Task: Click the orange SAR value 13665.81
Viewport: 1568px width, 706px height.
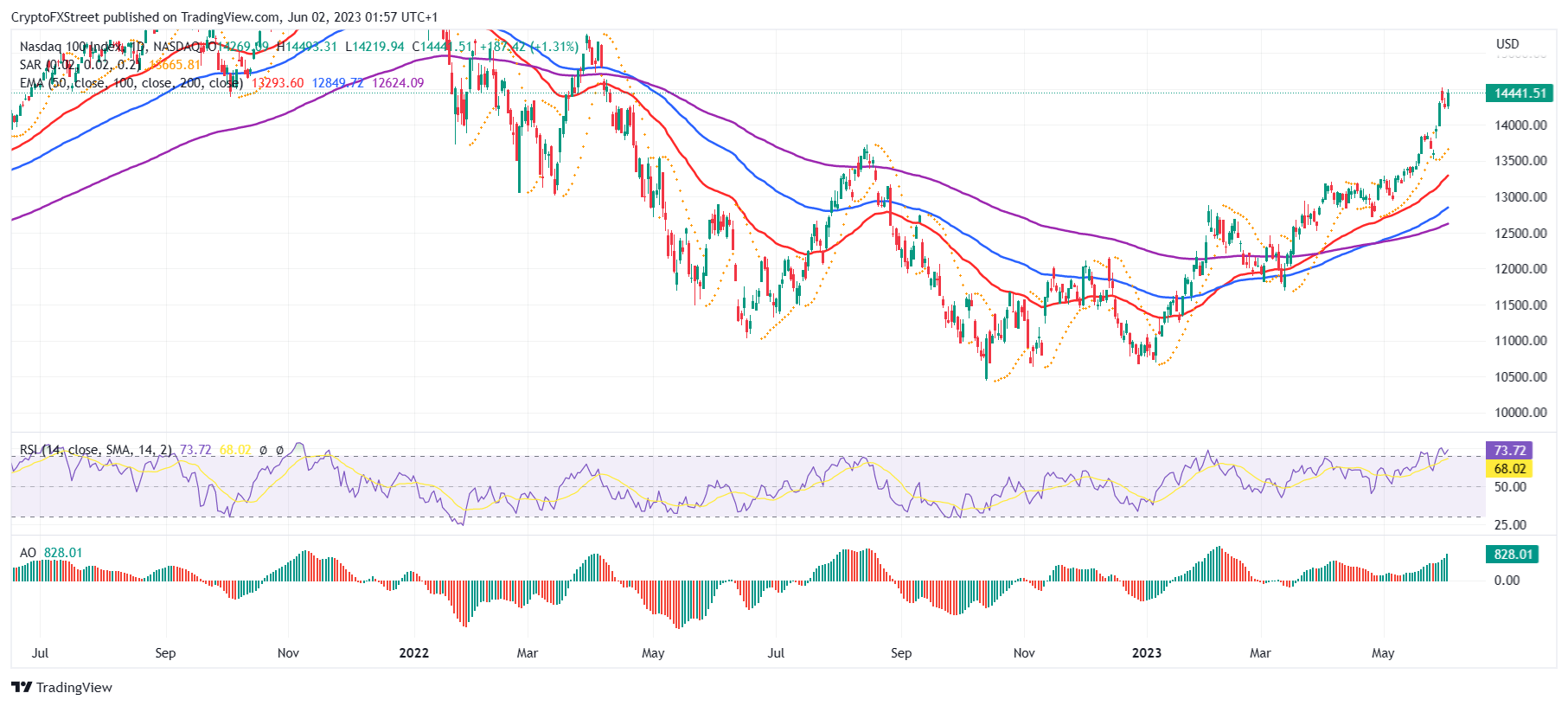Action: (x=175, y=65)
